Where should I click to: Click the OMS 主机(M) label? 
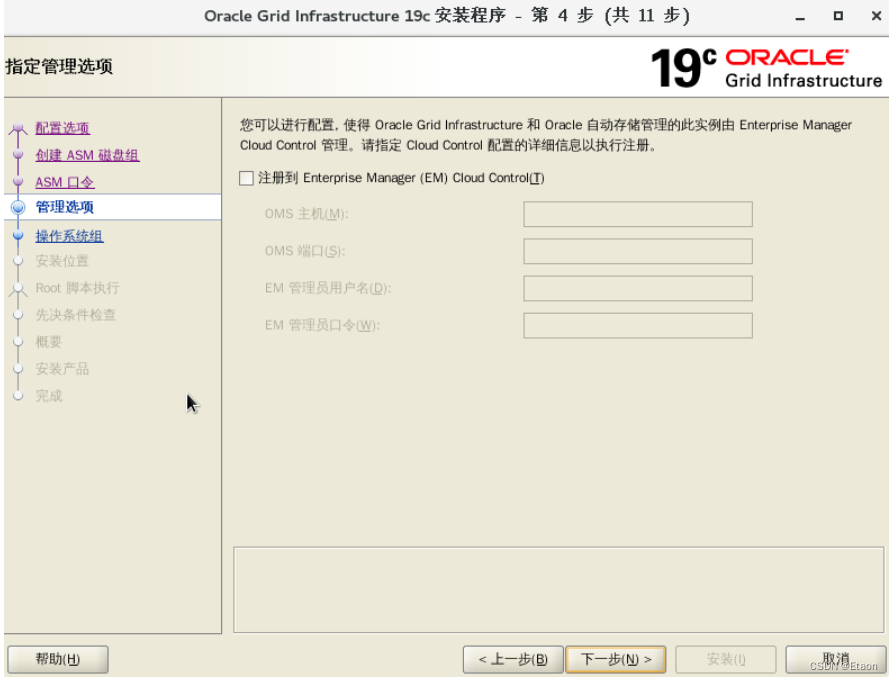(x=306, y=214)
